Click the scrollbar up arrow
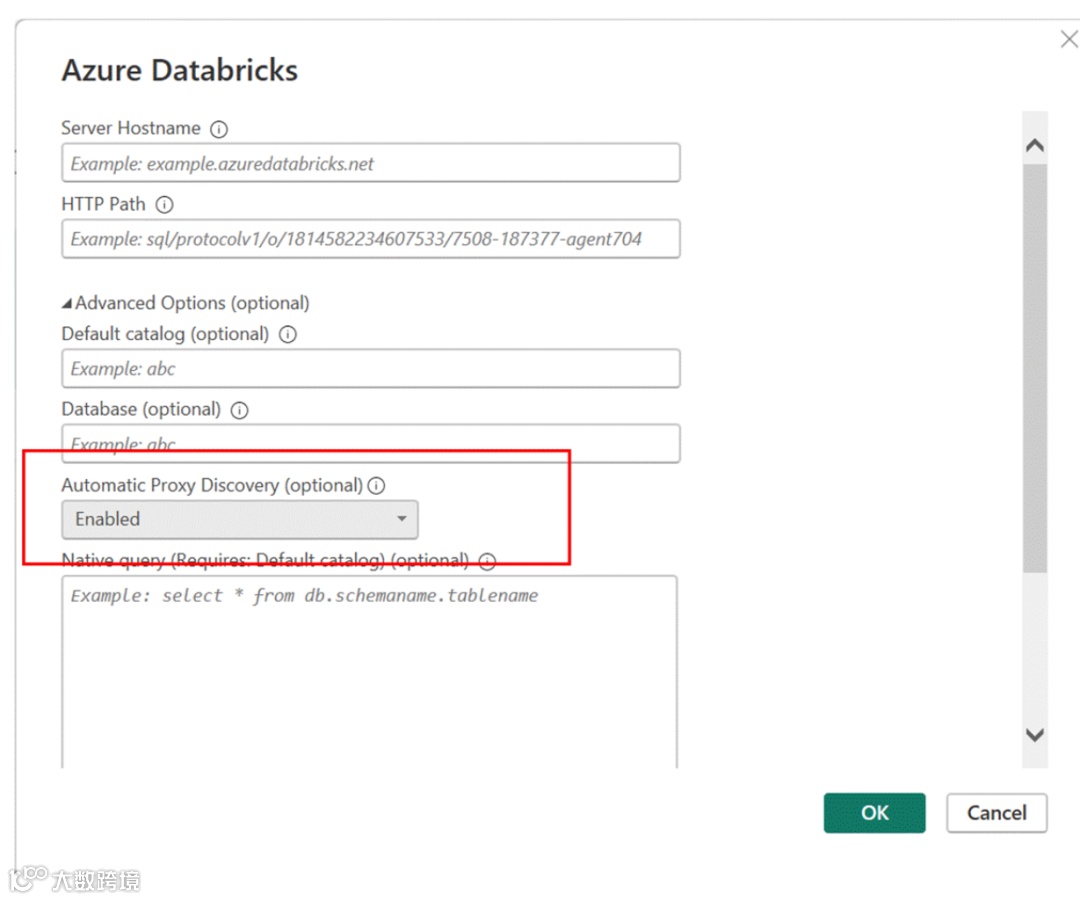 [1035, 145]
